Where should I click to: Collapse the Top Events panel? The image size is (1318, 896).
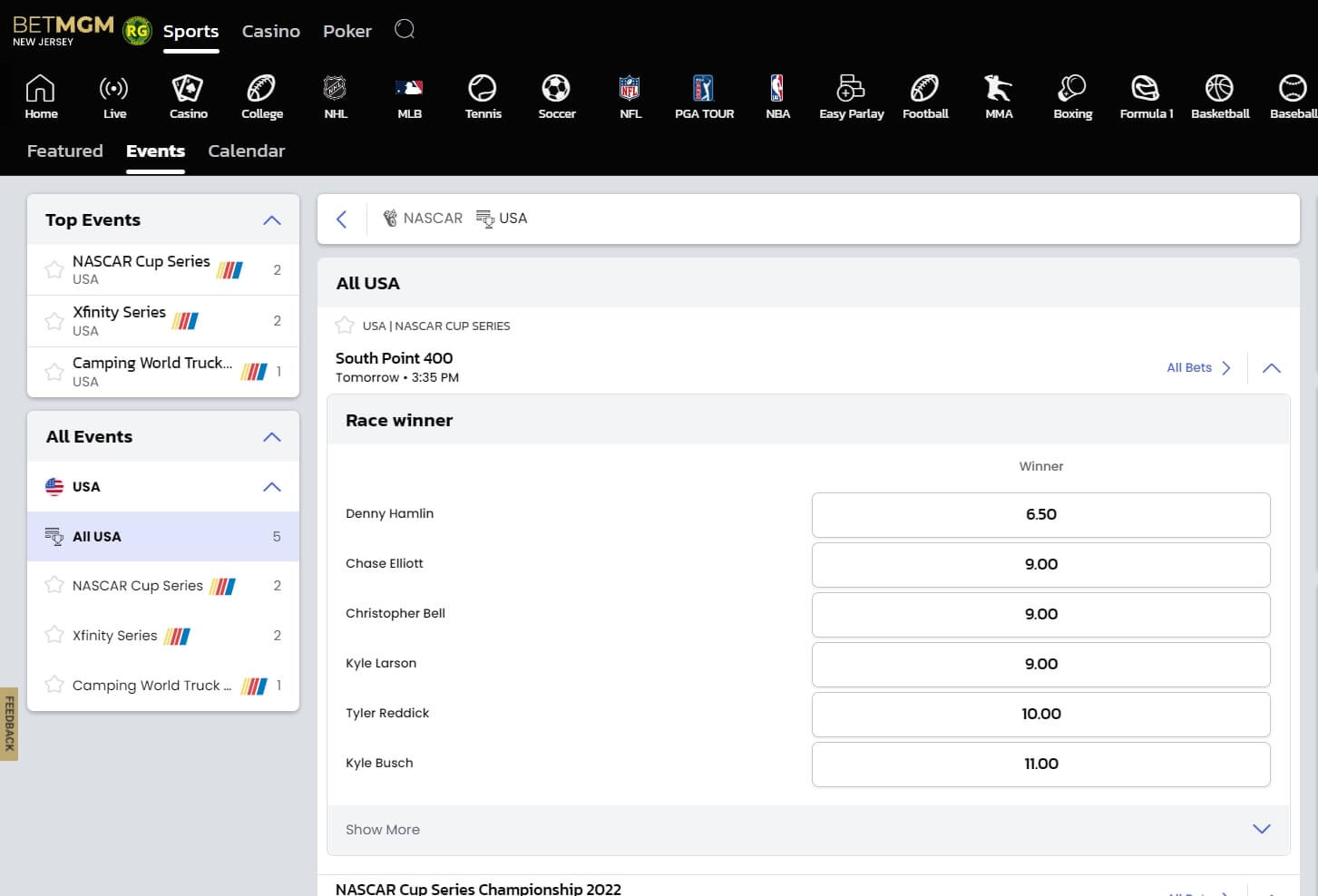(x=272, y=220)
